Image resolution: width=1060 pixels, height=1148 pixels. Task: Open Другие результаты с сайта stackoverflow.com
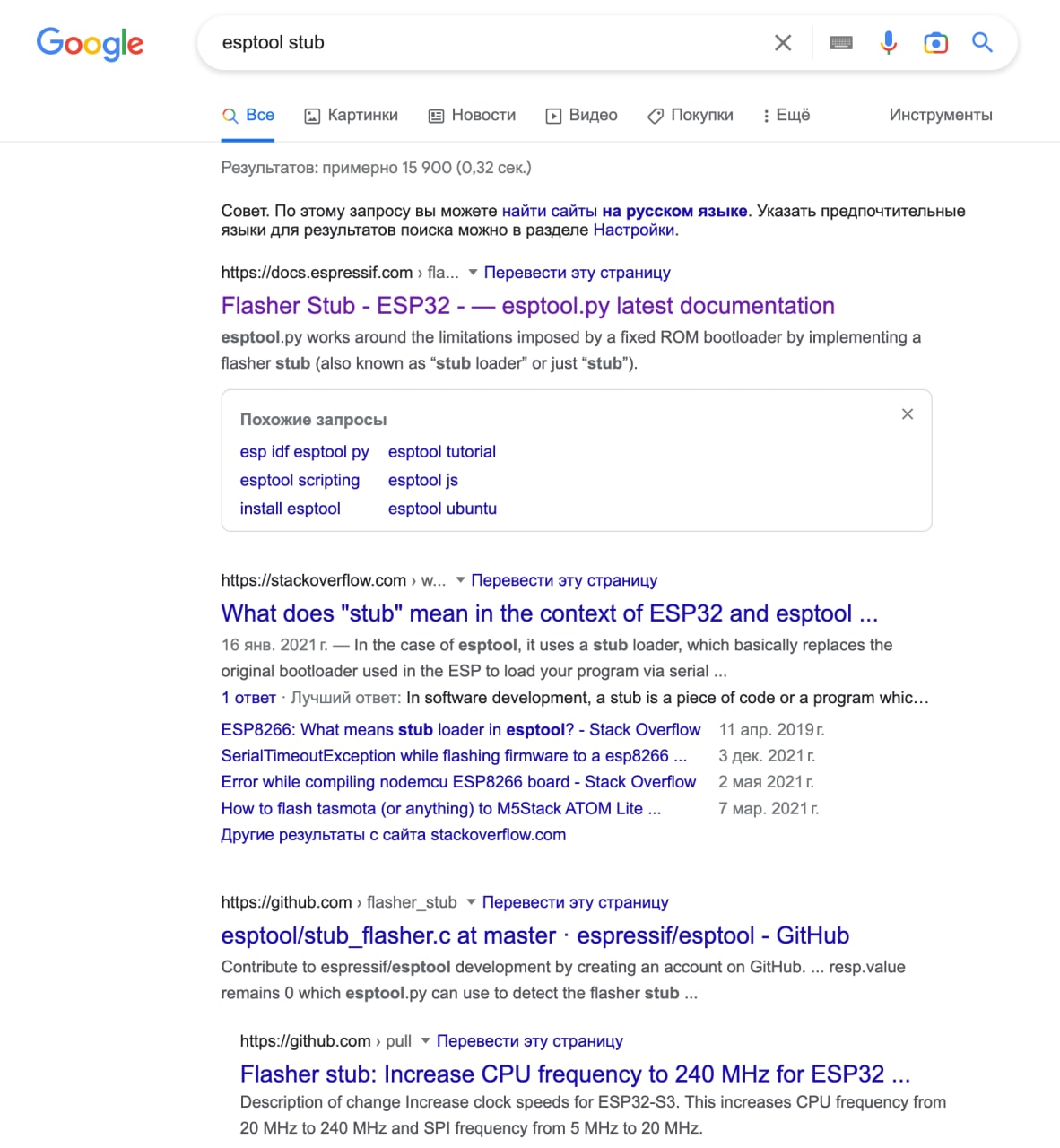(393, 835)
